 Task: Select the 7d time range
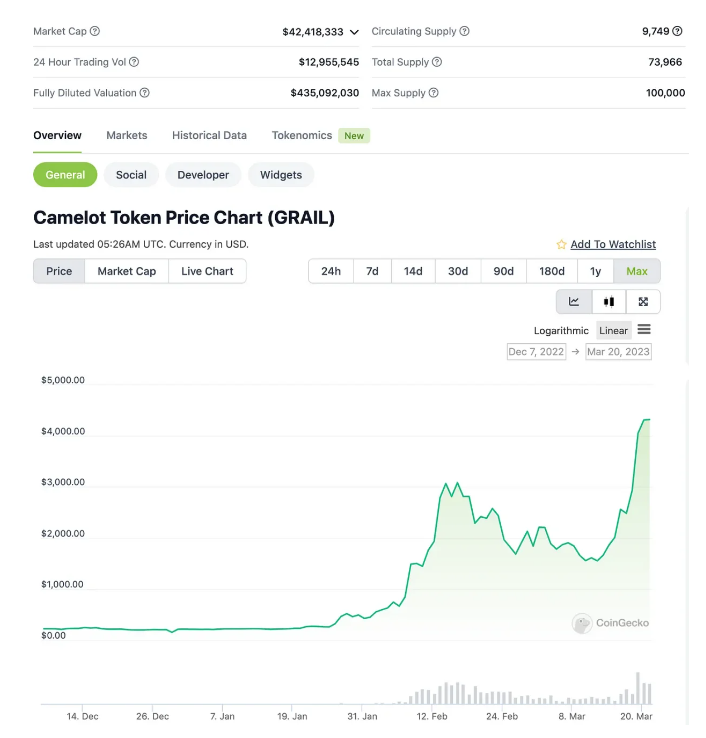coord(372,271)
